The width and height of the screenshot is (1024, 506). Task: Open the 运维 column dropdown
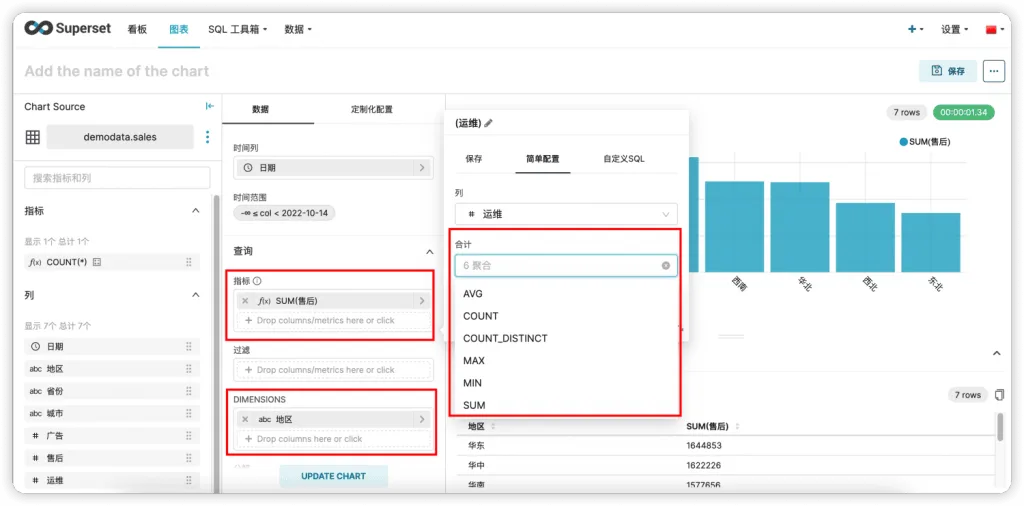pyautogui.click(x=566, y=214)
